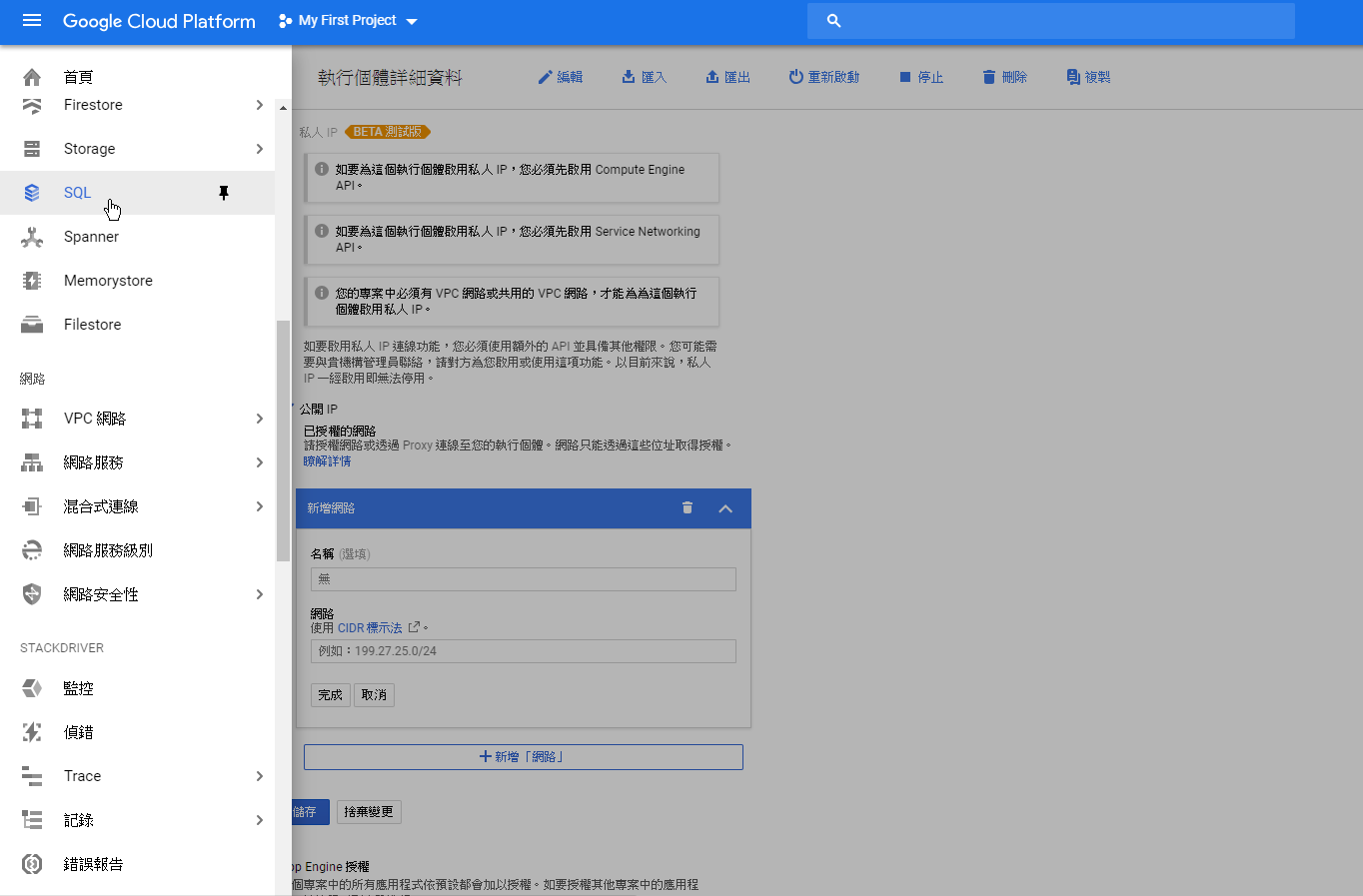The width and height of the screenshot is (1363, 896).
Task: Select 網路服務級別 menu item
Action: click(x=138, y=550)
